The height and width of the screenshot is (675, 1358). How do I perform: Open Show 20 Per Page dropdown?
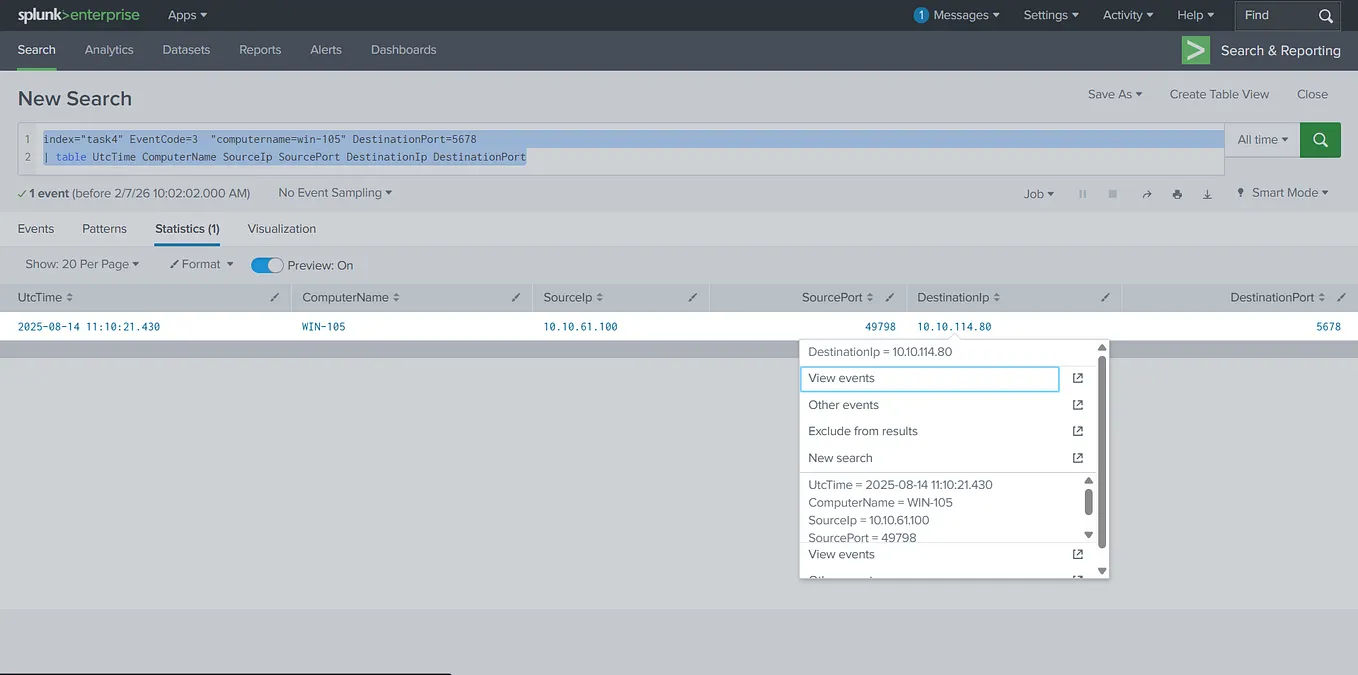pos(82,265)
